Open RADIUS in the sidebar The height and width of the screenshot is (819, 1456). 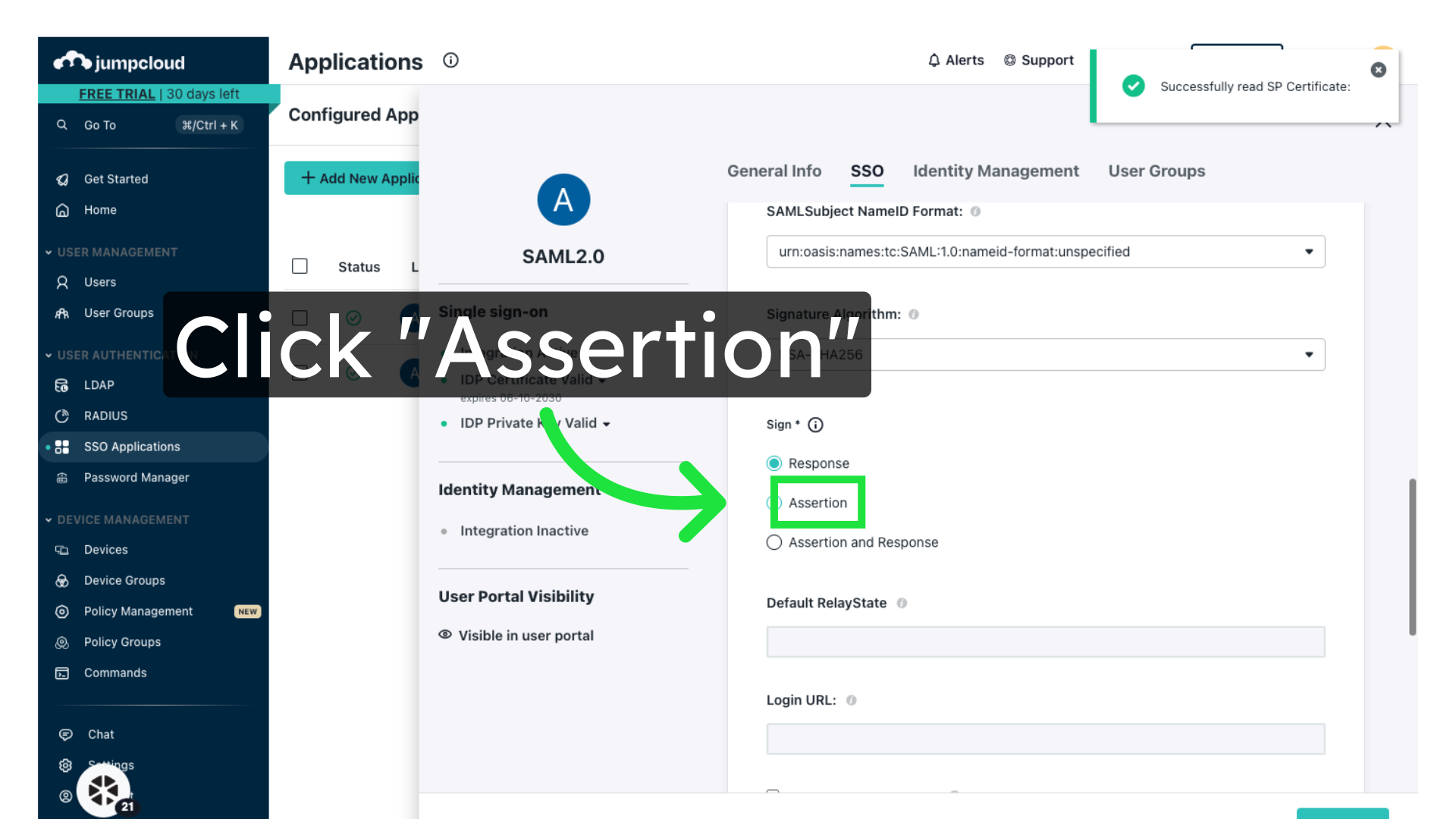105,416
